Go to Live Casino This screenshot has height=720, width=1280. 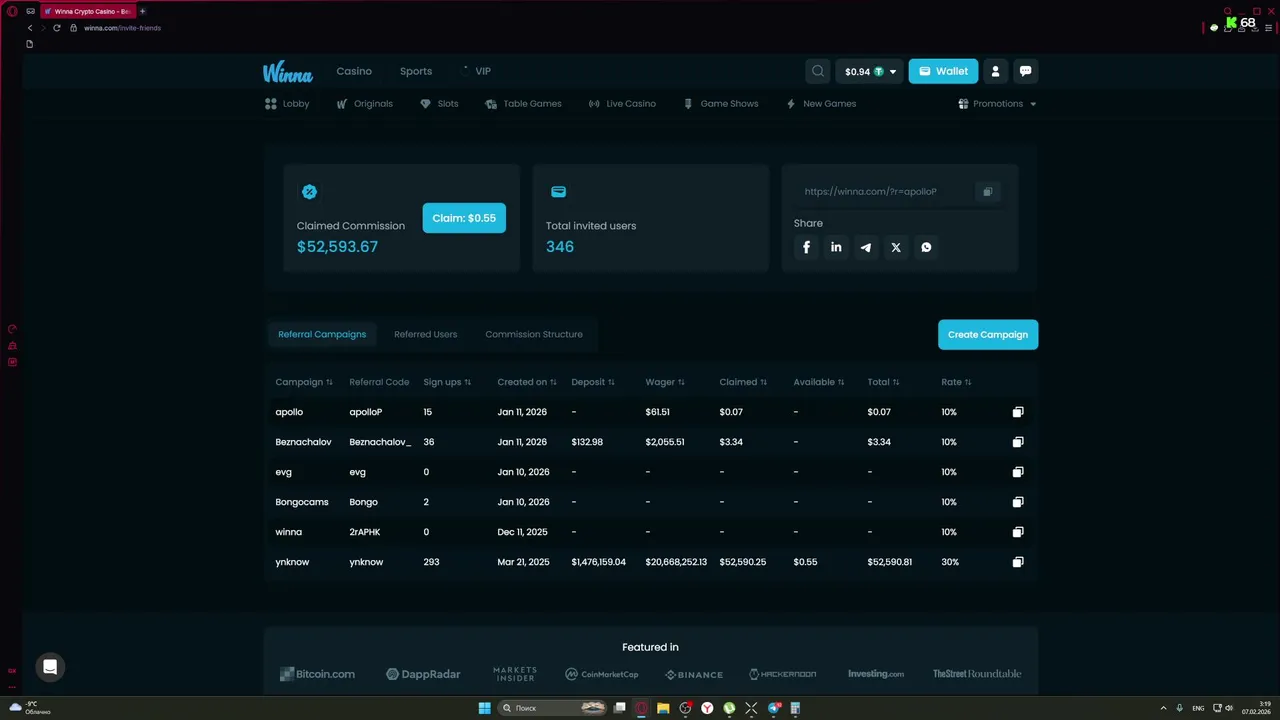pyautogui.click(x=622, y=104)
